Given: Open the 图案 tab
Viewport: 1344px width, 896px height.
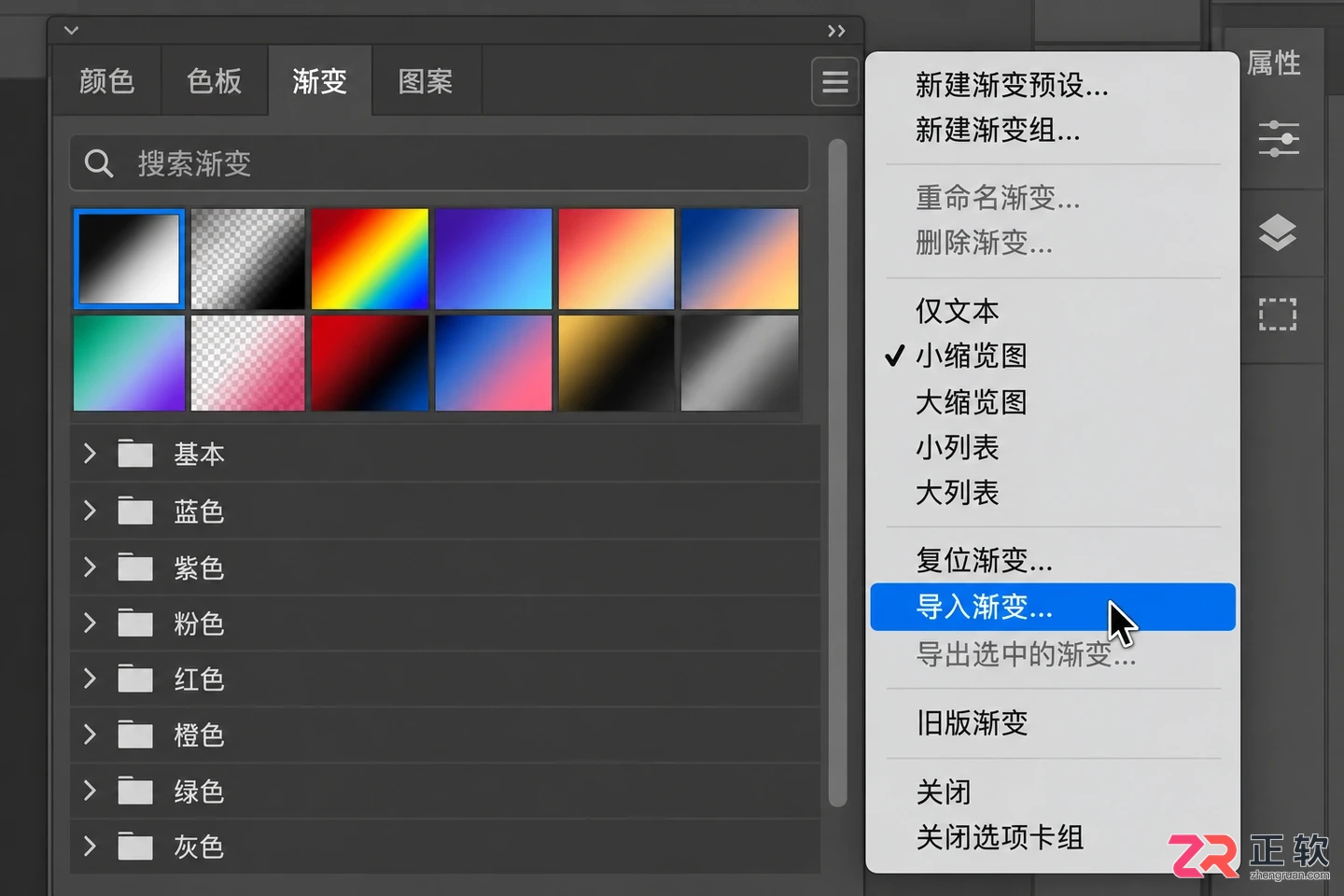Looking at the screenshot, I should (426, 81).
